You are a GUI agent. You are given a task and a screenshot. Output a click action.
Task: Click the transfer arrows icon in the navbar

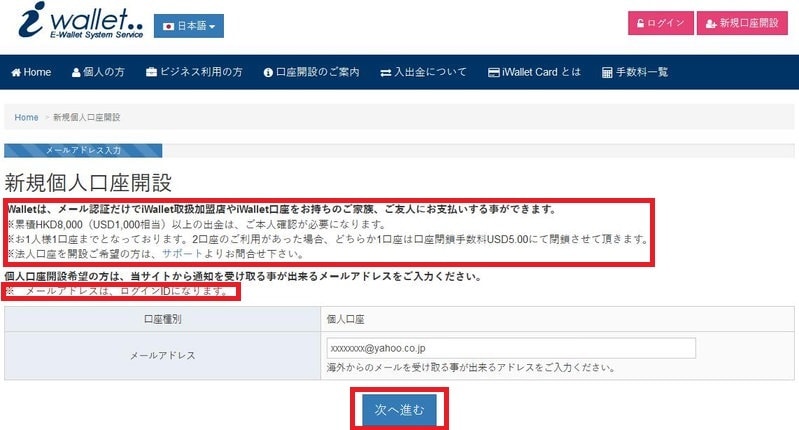386,73
